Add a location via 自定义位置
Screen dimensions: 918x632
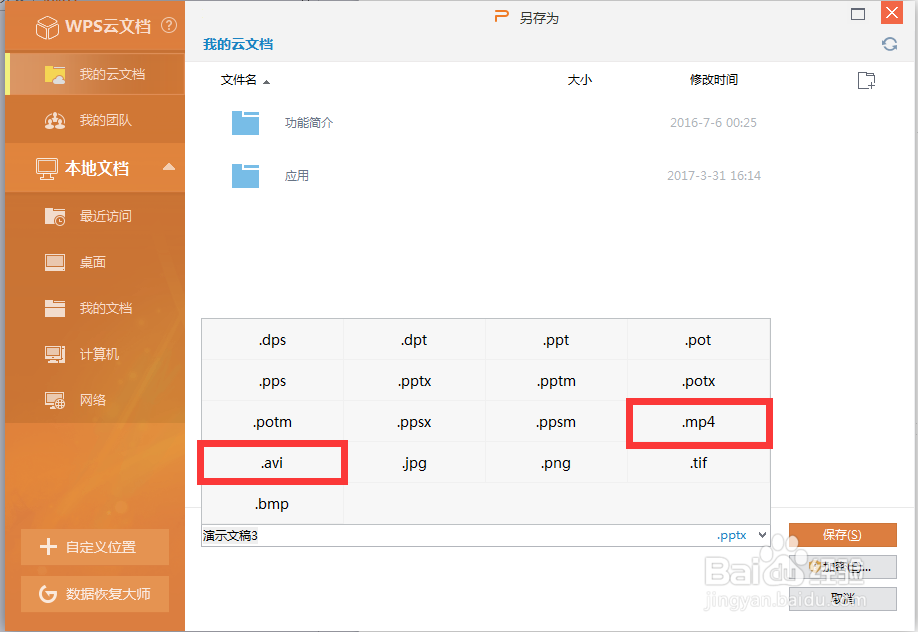pos(94,547)
